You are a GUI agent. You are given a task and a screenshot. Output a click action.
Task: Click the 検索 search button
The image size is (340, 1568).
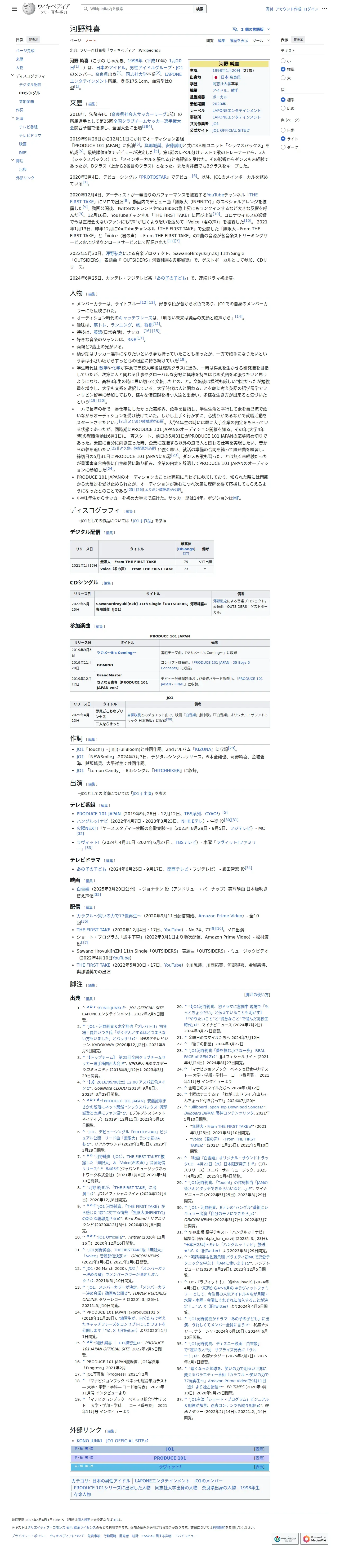click(199, 9)
